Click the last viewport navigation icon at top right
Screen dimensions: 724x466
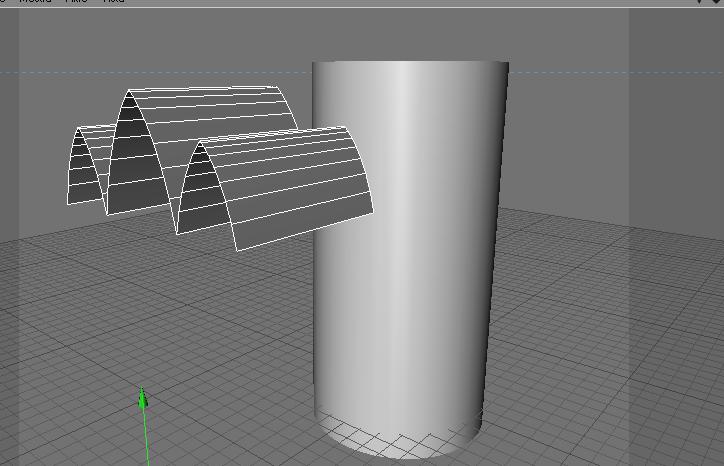[717, 1]
